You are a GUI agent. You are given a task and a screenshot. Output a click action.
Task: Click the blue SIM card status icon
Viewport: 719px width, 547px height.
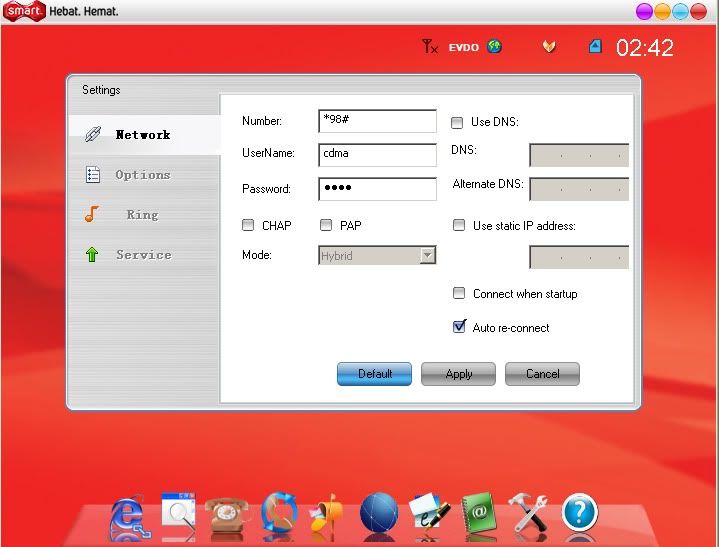[x=595, y=46]
